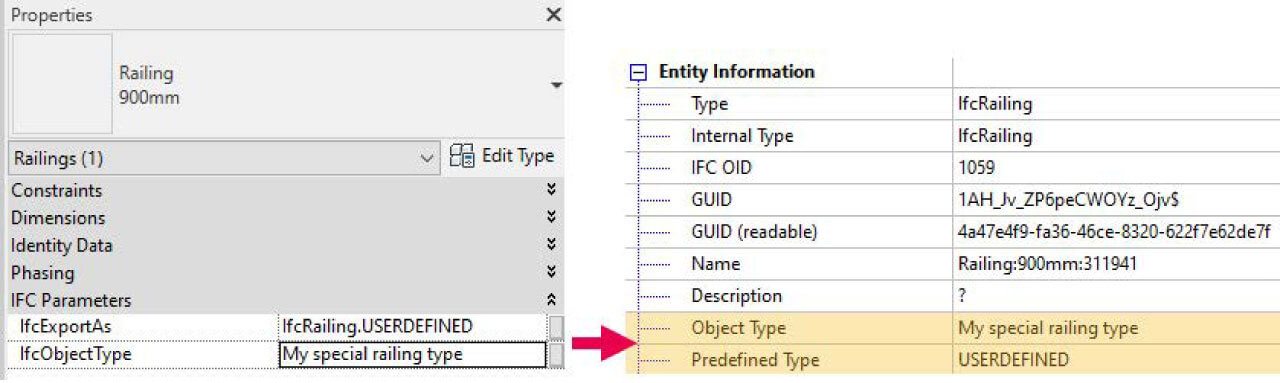Expand the Phasing section
Viewport: 1280px width, 383px height.
click(551, 272)
